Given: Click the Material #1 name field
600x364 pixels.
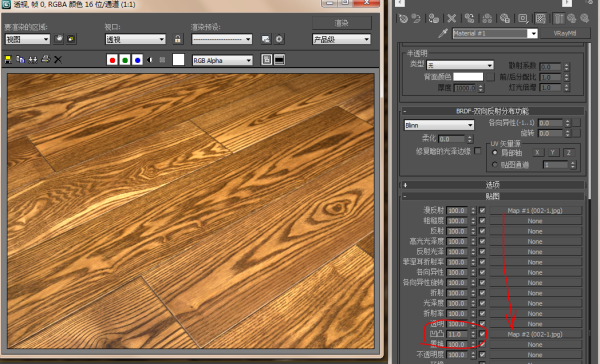Looking at the screenshot, I should 490,33.
